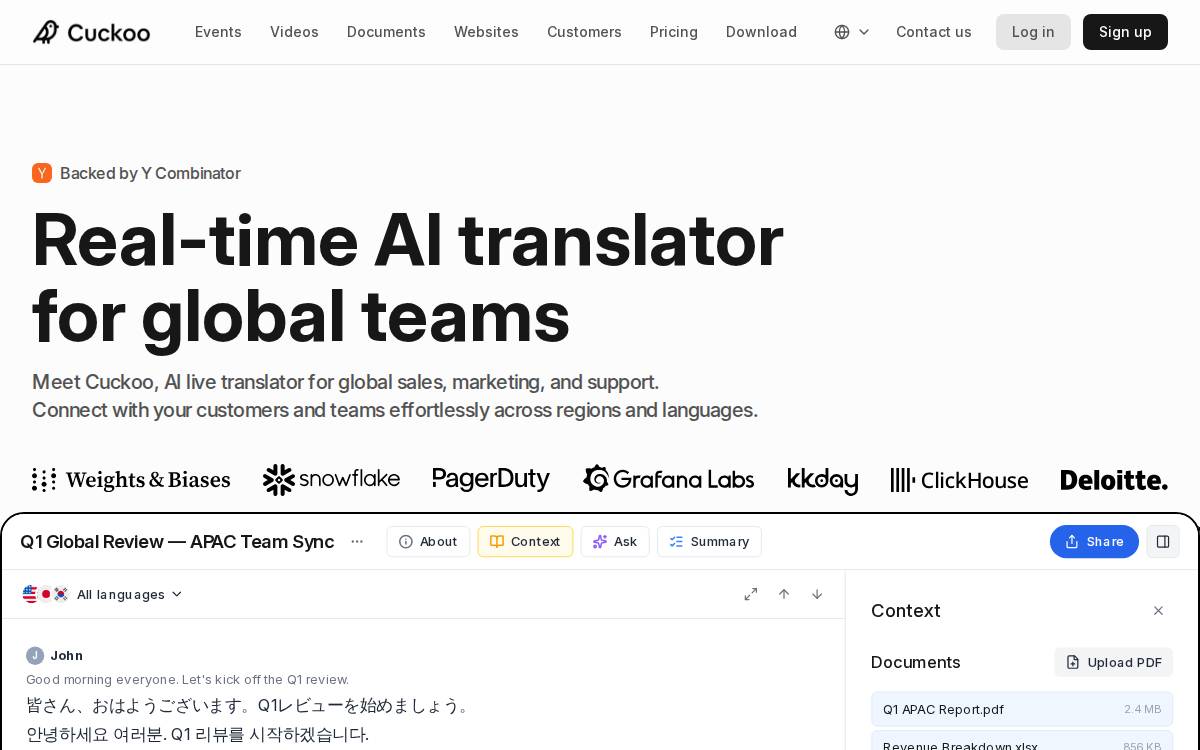This screenshot has height=750, width=1200.
Task: Click the Upload PDF button
Action: coord(1113,662)
